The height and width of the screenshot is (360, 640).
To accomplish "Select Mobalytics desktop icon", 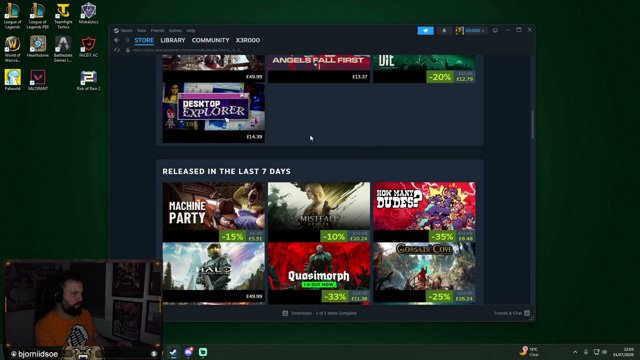I will (x=88, y=13).
